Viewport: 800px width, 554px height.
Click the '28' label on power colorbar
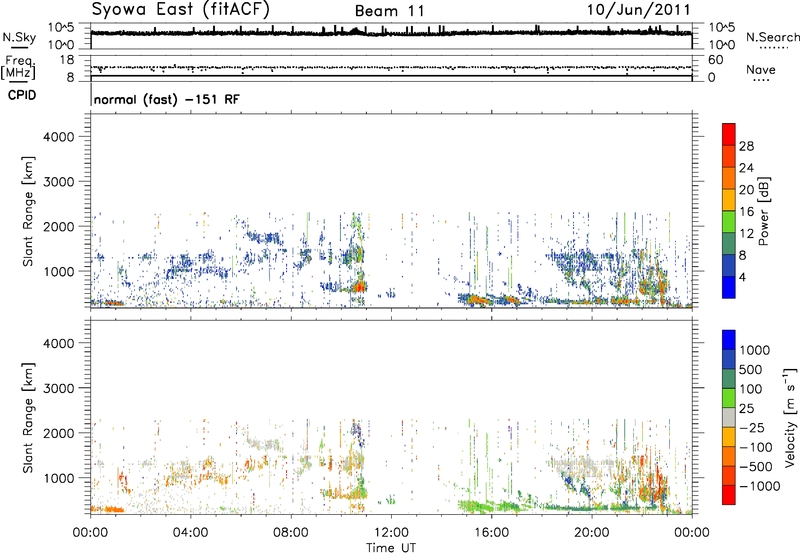click(x=746, y=146)
